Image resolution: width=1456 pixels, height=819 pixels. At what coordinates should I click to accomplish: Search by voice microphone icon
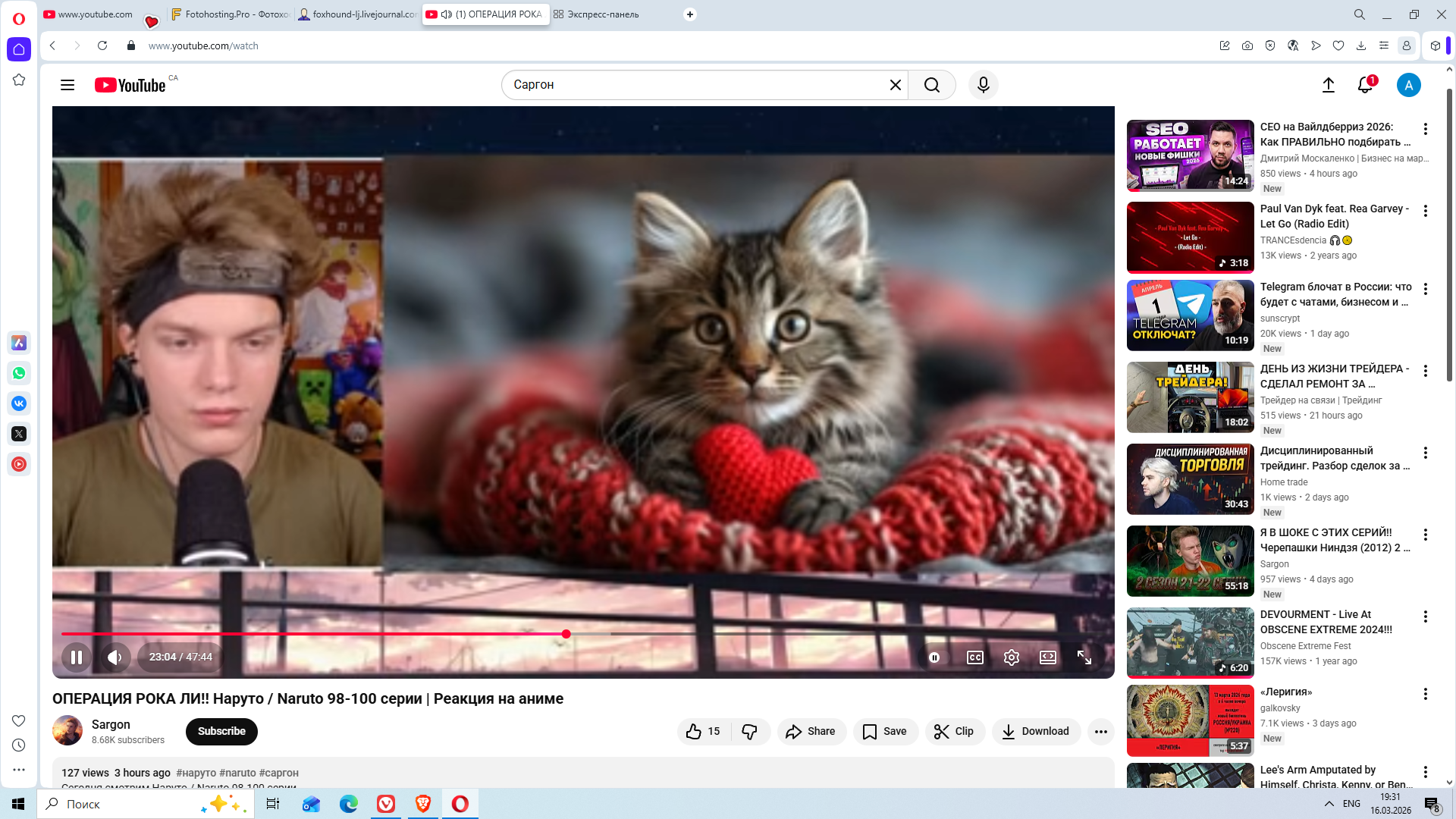983,85
